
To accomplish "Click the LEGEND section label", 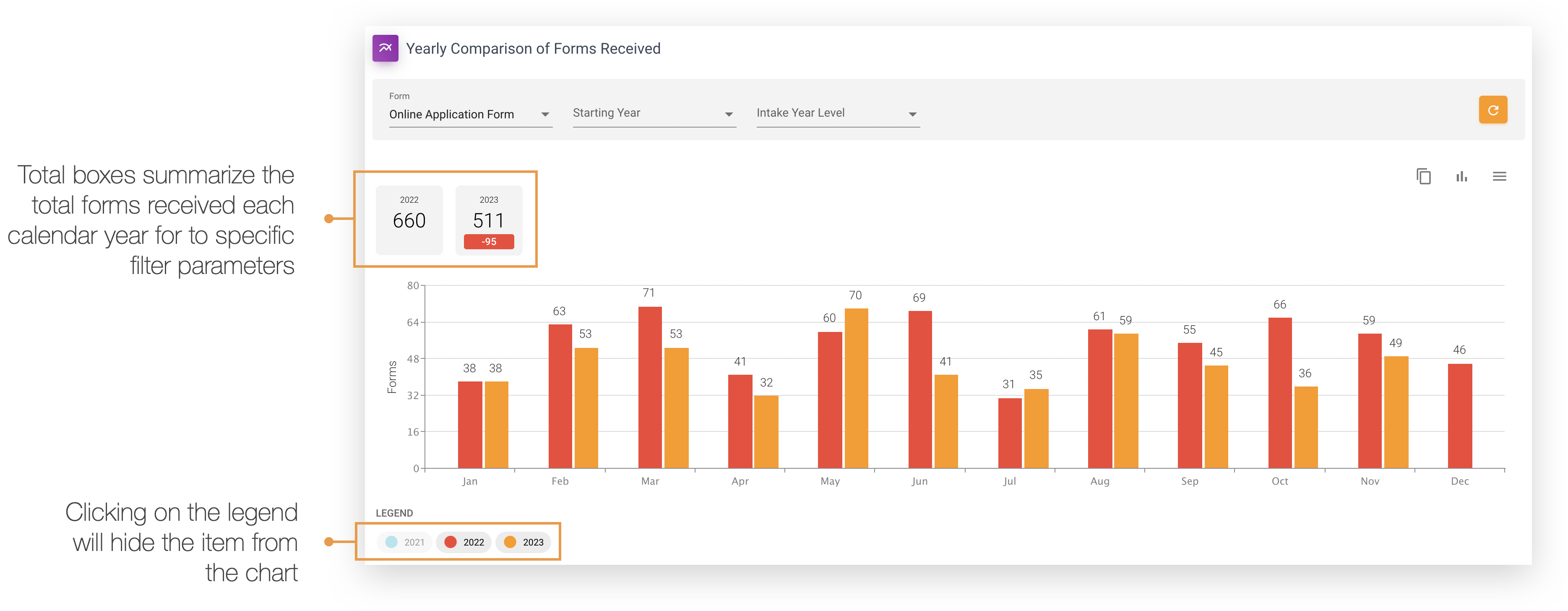I will click(x=394, y=513).
